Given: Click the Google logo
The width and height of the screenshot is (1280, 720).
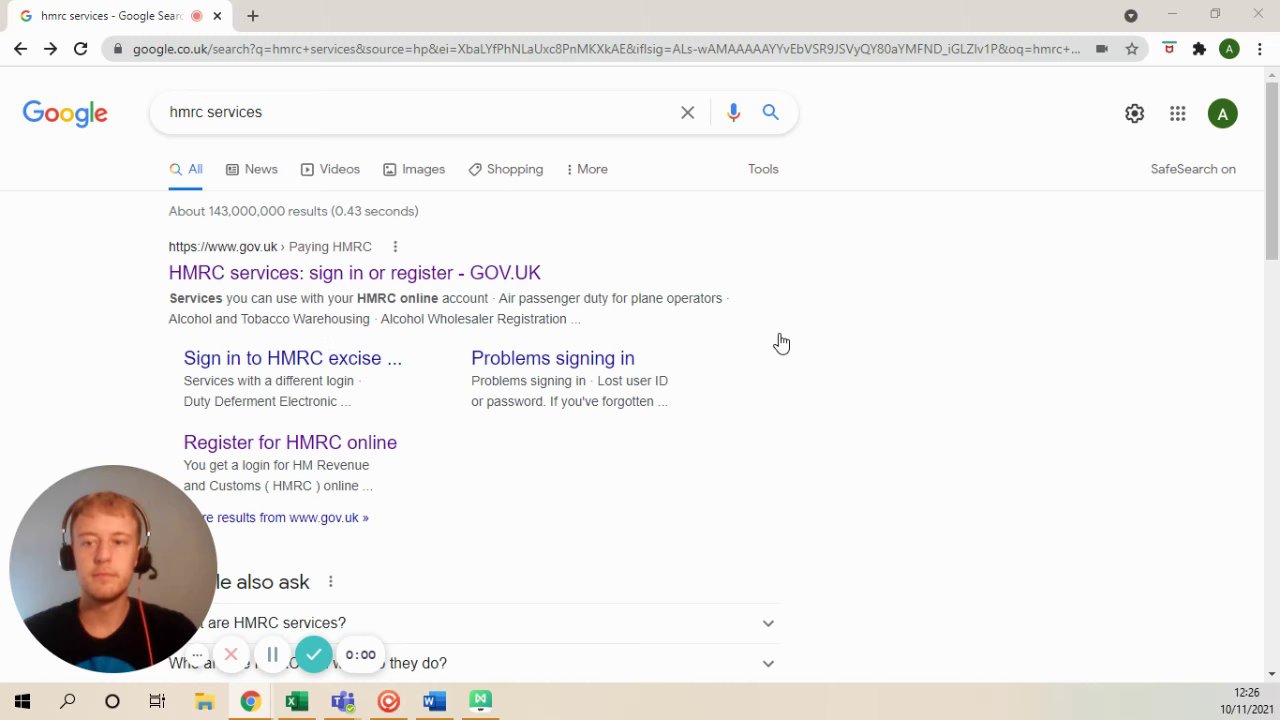Looking at the screenshot, I should pos(65,113).
